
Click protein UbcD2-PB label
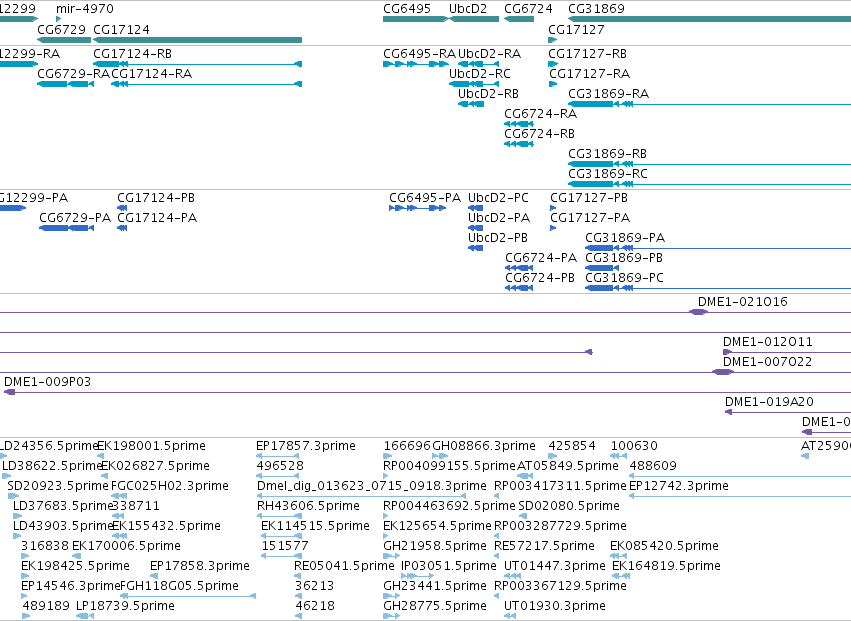498,238
